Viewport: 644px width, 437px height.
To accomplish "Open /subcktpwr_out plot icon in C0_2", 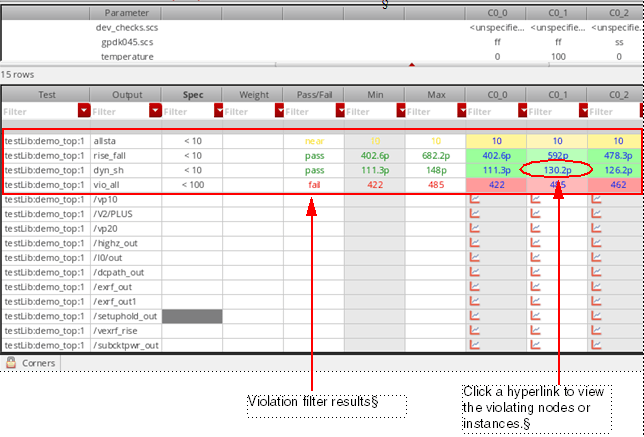I will [596, 345].
